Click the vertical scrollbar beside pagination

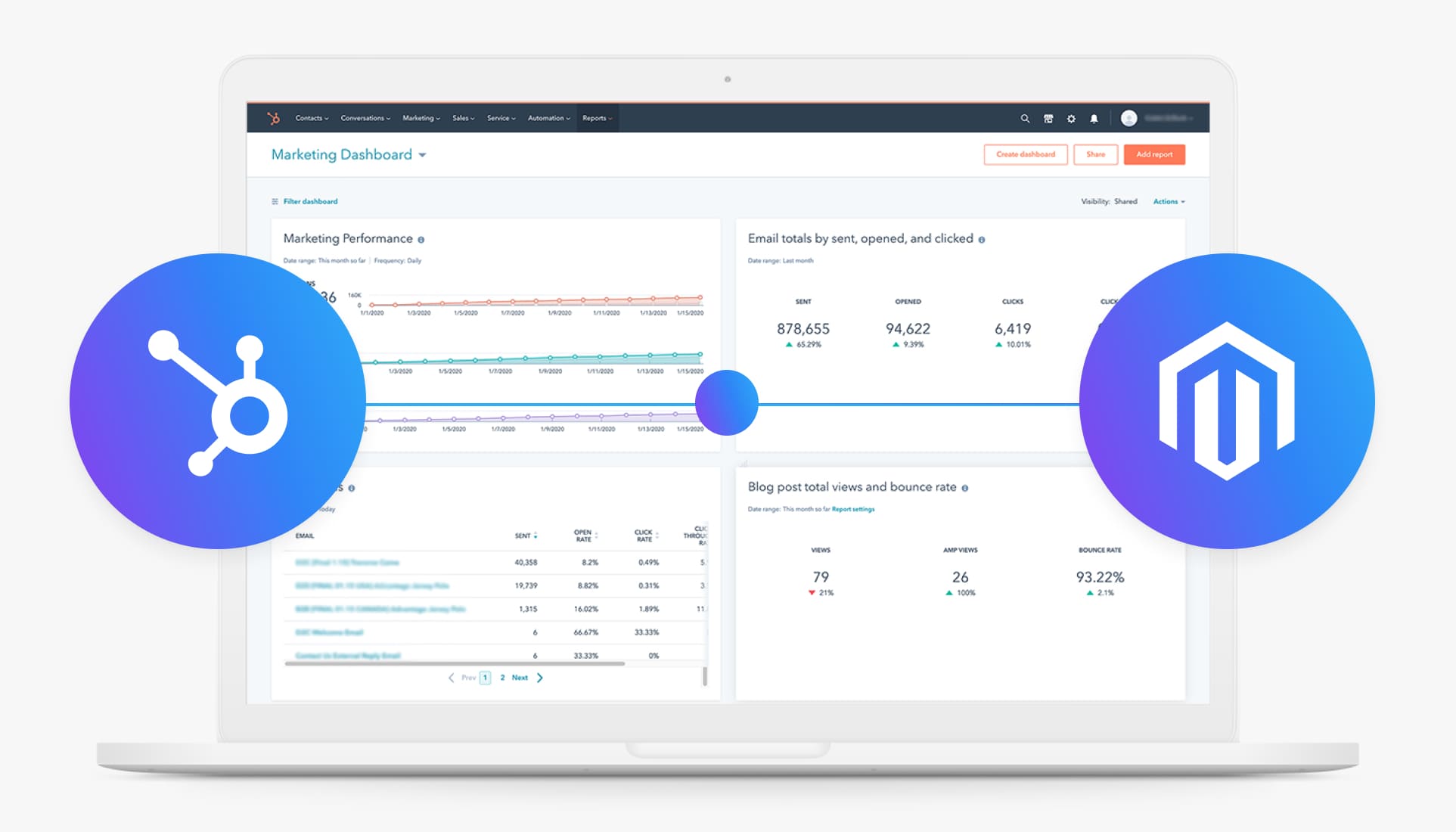click(705, 676)
